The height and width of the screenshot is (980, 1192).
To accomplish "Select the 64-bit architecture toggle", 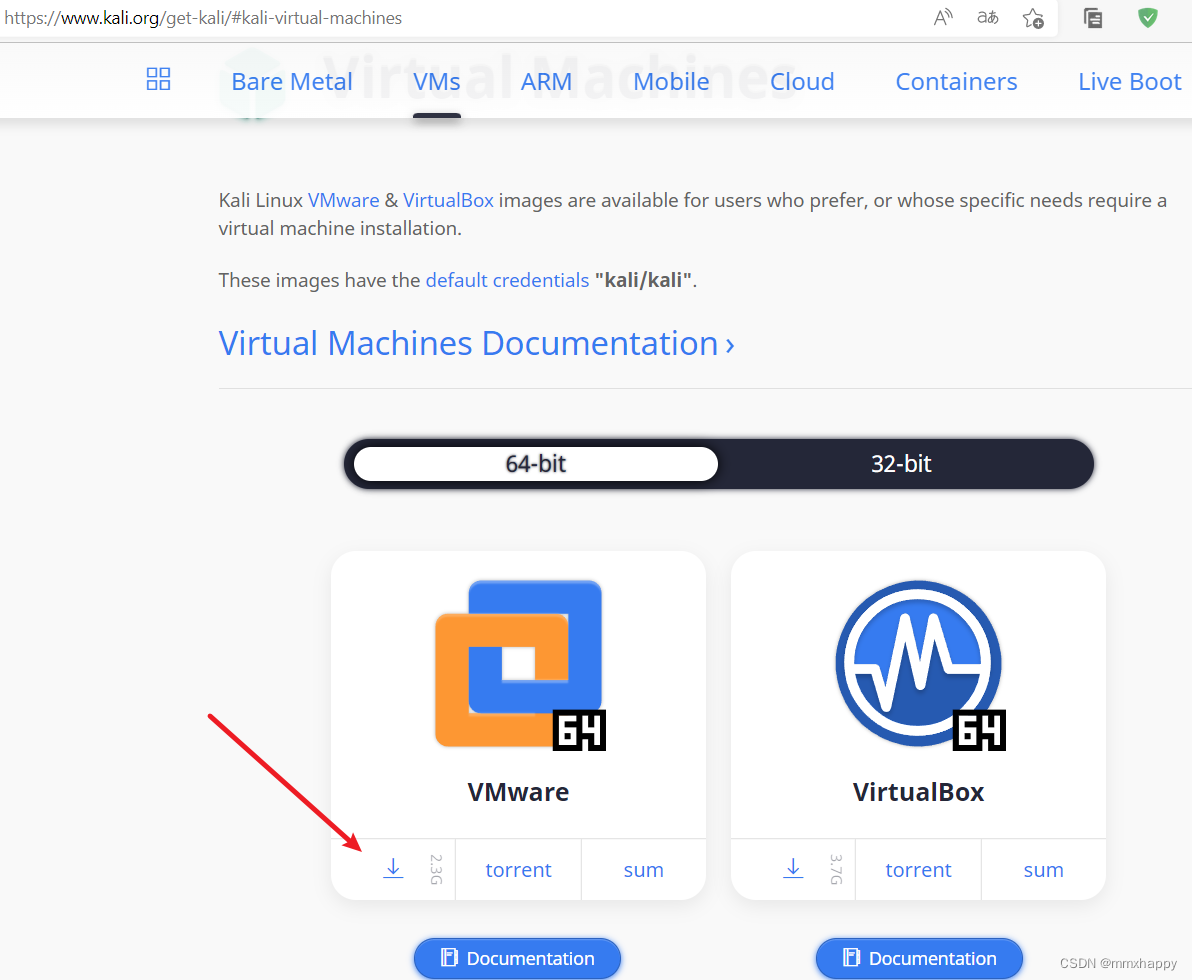I will tap(536, 464).
